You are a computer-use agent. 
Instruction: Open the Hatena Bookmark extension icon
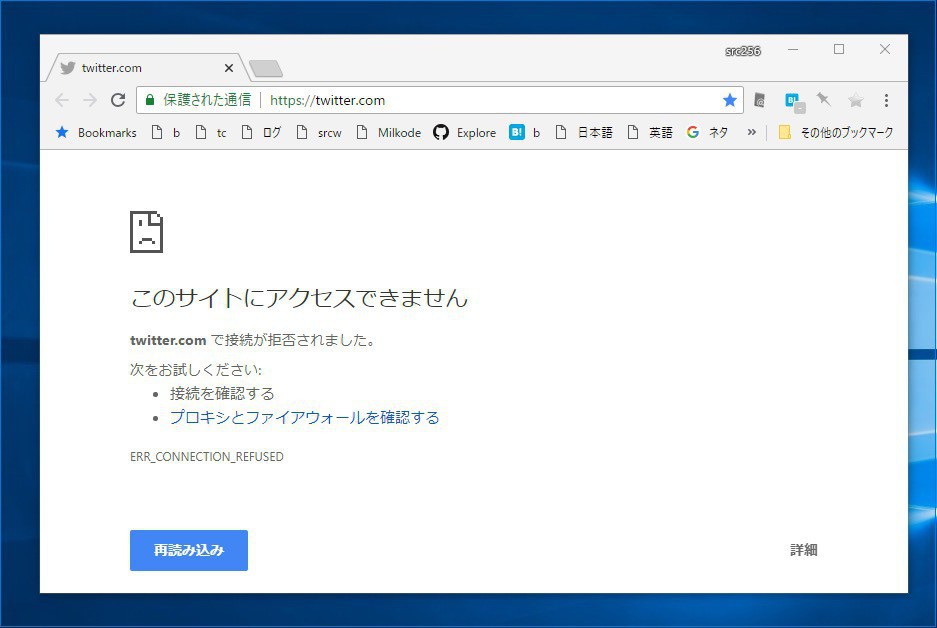pos(794,102)
